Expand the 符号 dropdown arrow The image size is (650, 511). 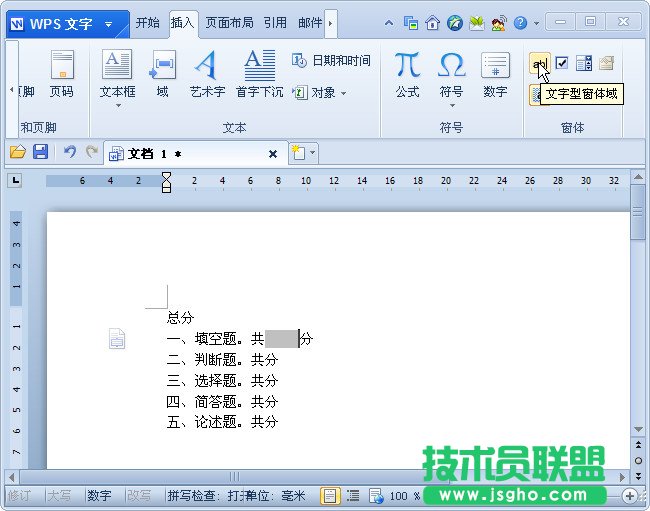[452, 106]
